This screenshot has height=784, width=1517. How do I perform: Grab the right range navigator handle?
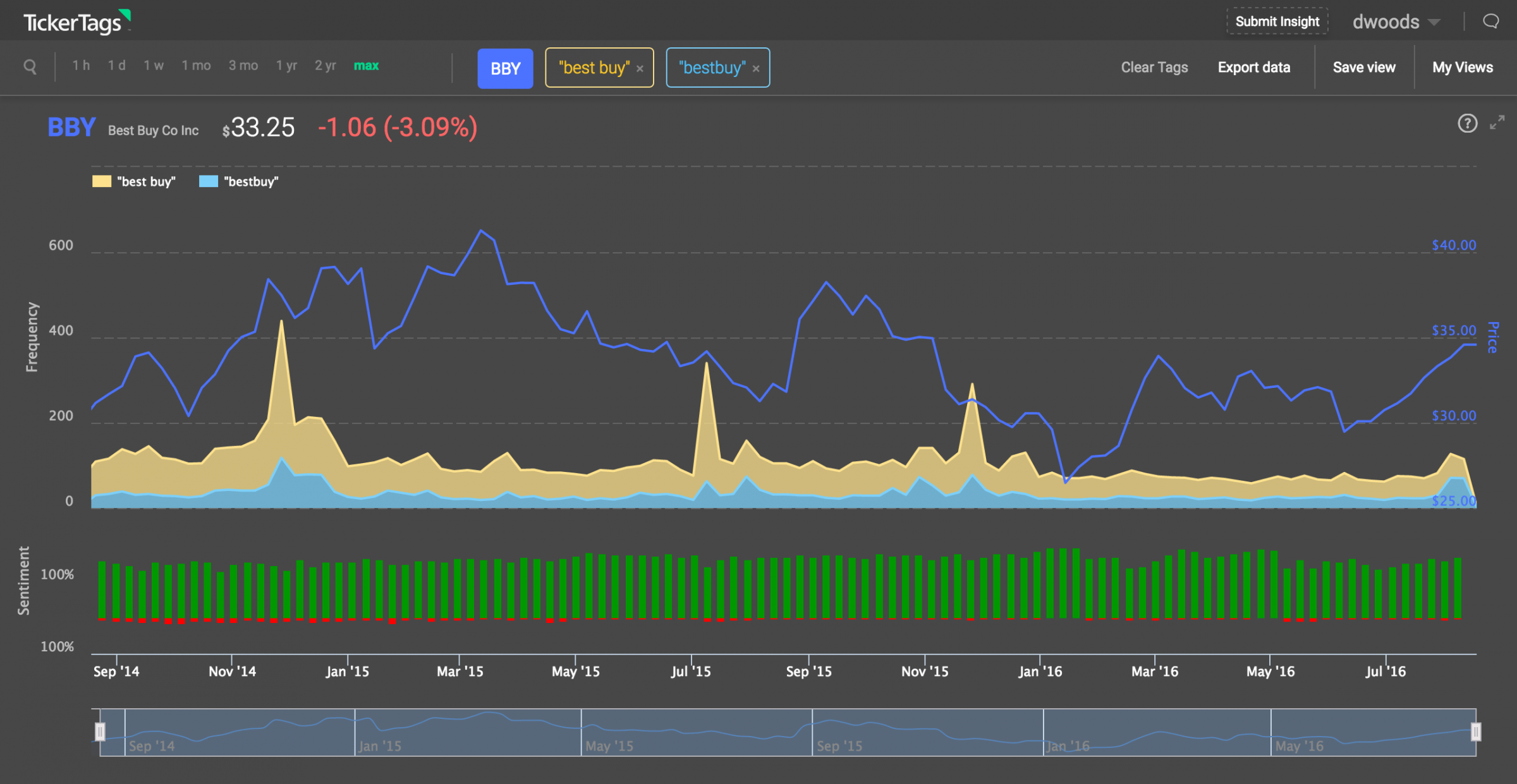[x=1476, y=732]
